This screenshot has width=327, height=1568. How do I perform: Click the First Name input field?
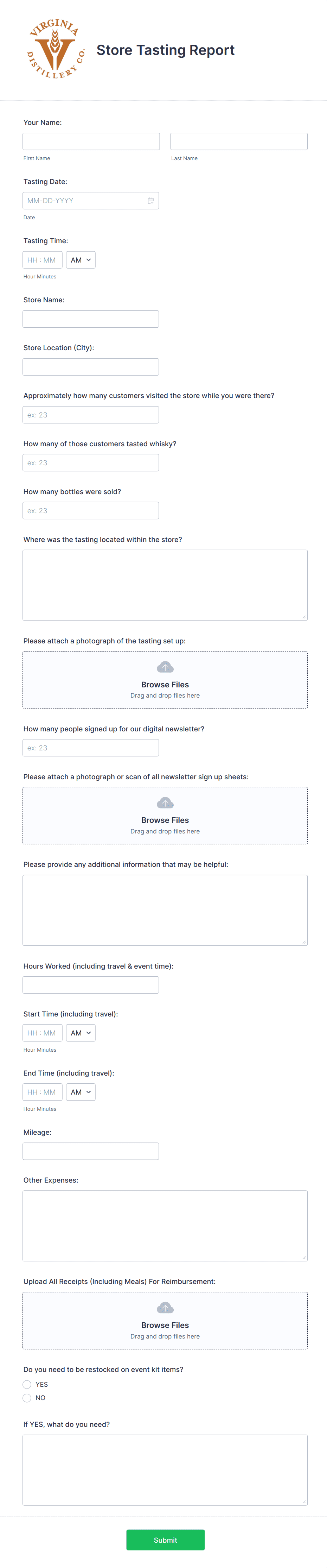(91, 140)
